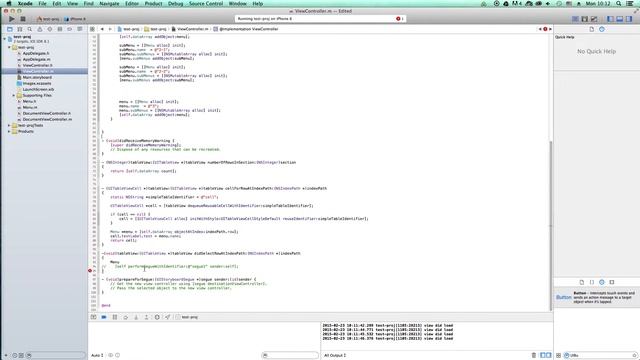This screenshot has width=640, height=360.
Task: Hide the debug area with leftmost bar button
Action: [93, 317]
